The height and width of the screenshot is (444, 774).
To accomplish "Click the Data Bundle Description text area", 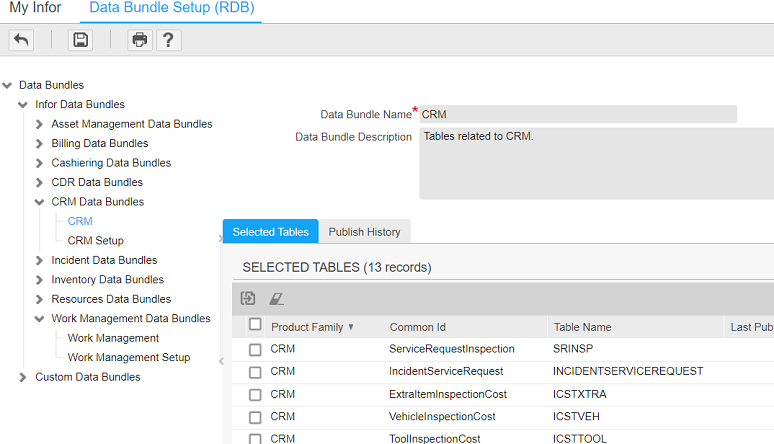I will pyautogui.click(x=595, y=163).
